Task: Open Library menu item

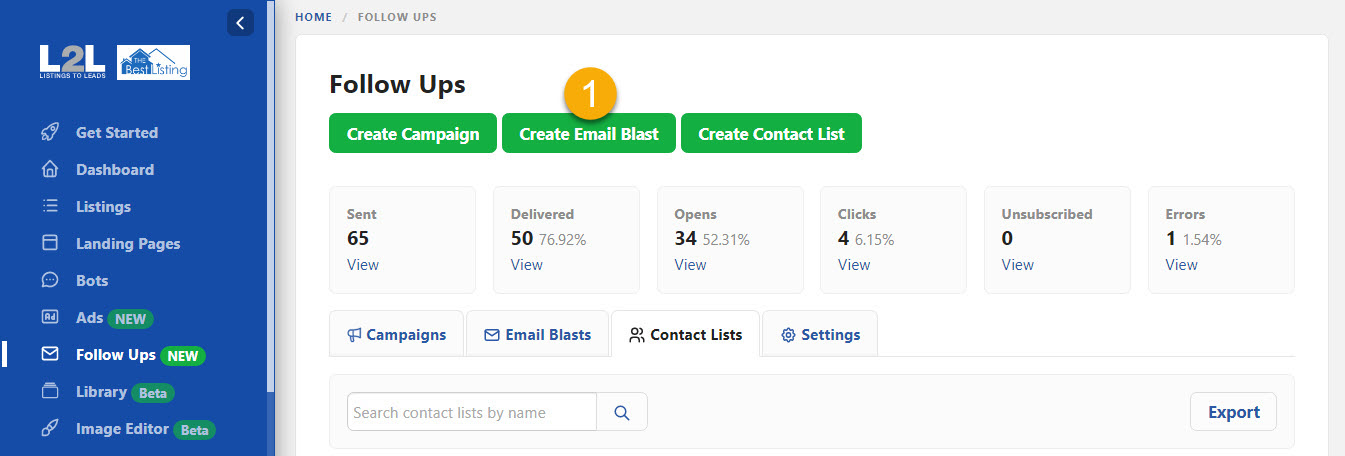Action: [x=101, y=391]
